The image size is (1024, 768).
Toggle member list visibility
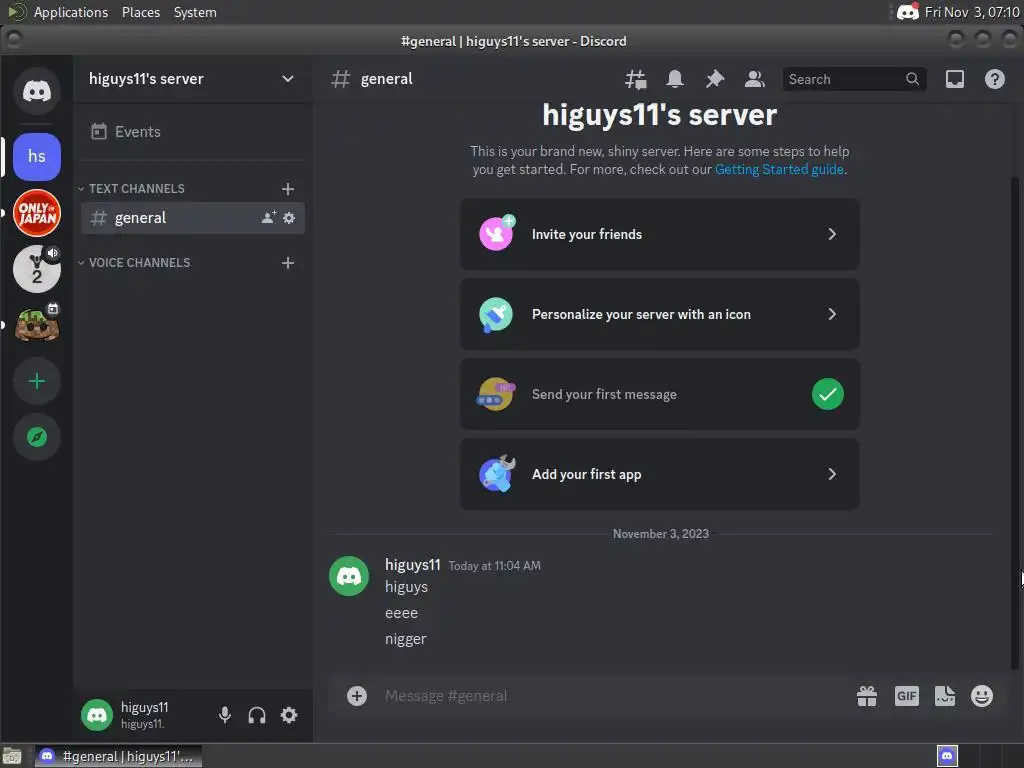(754, 79)
